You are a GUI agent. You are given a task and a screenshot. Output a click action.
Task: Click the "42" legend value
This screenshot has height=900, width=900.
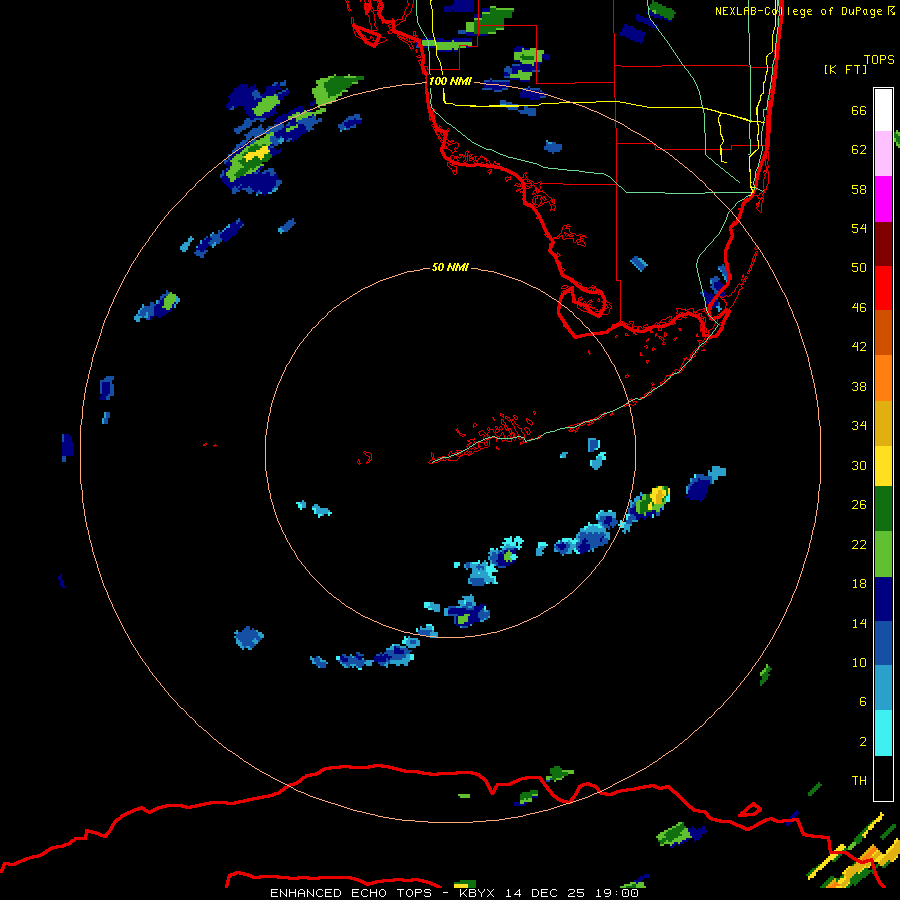[859, 347]
